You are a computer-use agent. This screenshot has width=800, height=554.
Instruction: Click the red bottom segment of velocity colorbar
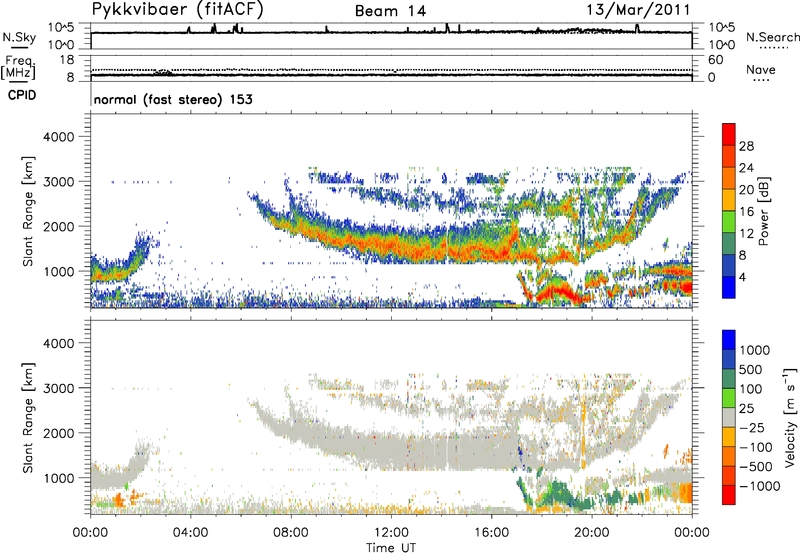[729, 495]
